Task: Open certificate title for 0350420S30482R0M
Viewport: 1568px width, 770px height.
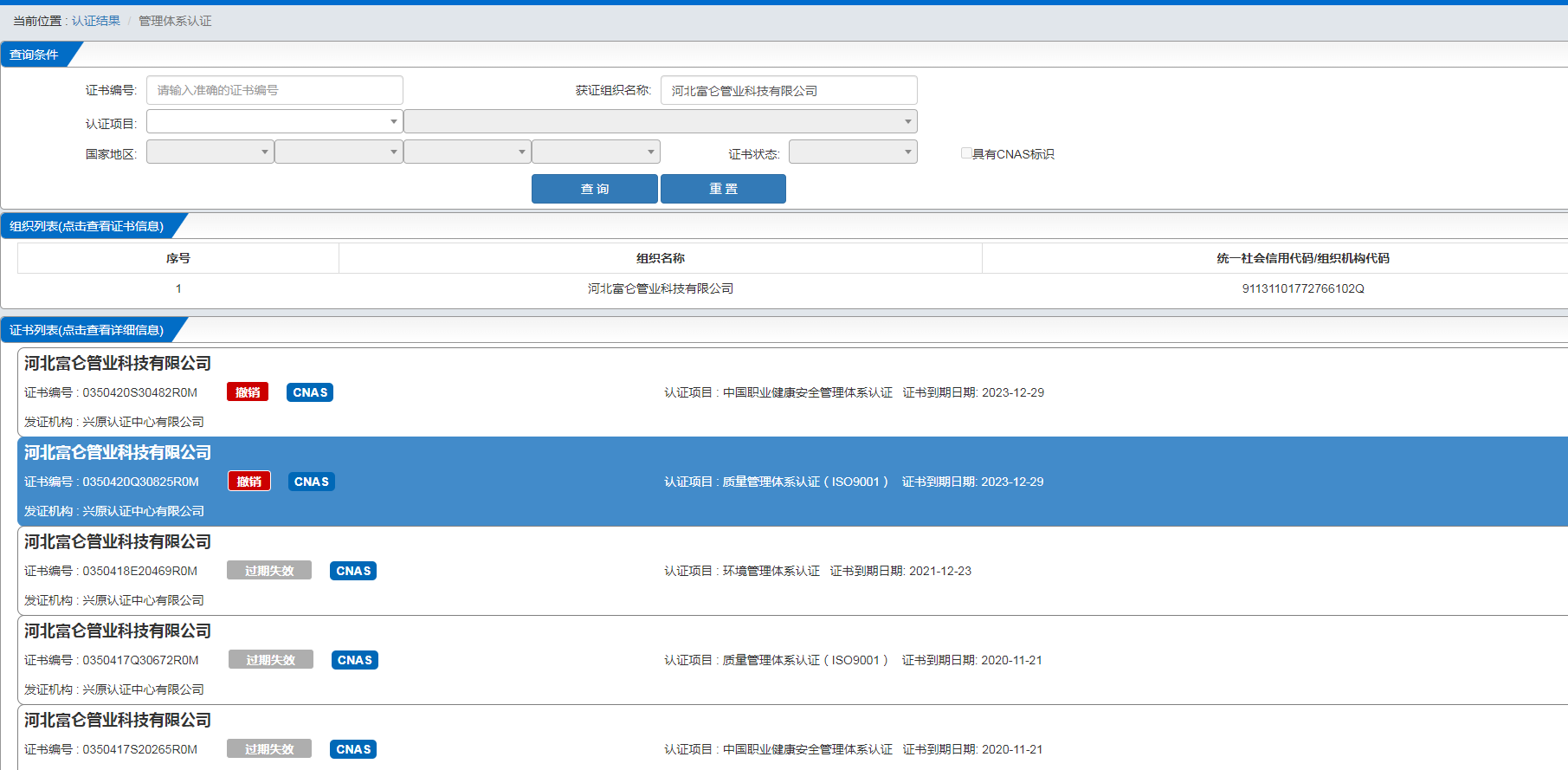Action: click(118, 364)
